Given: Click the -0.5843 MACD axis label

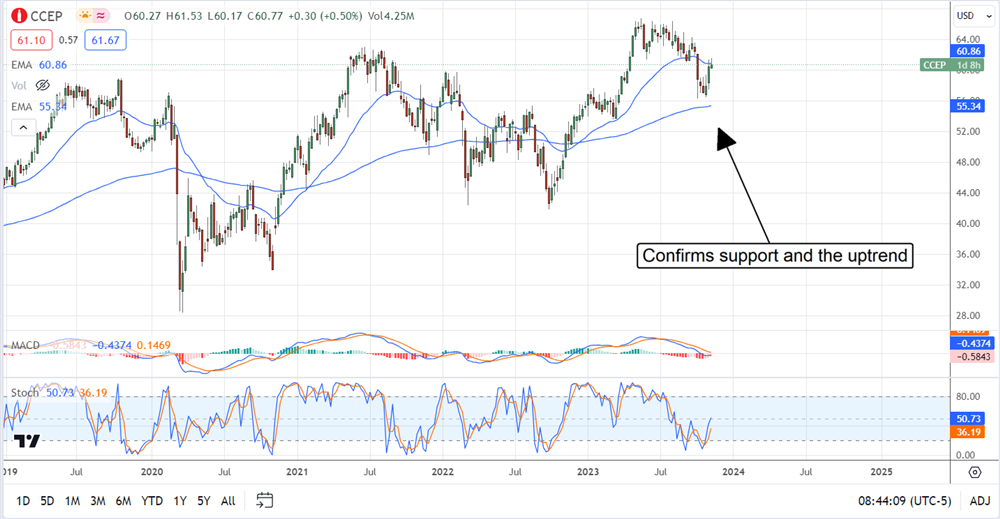Looking at the screenshot, I should coord(972,357).
